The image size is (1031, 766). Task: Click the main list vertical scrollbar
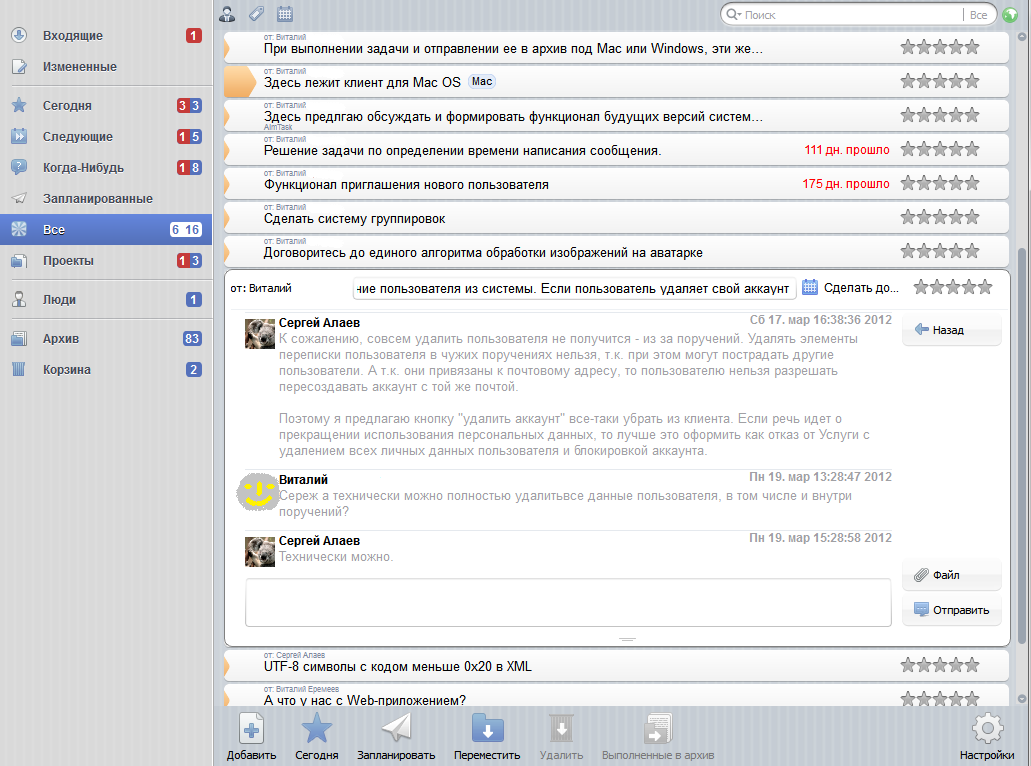coord(1021,447)
